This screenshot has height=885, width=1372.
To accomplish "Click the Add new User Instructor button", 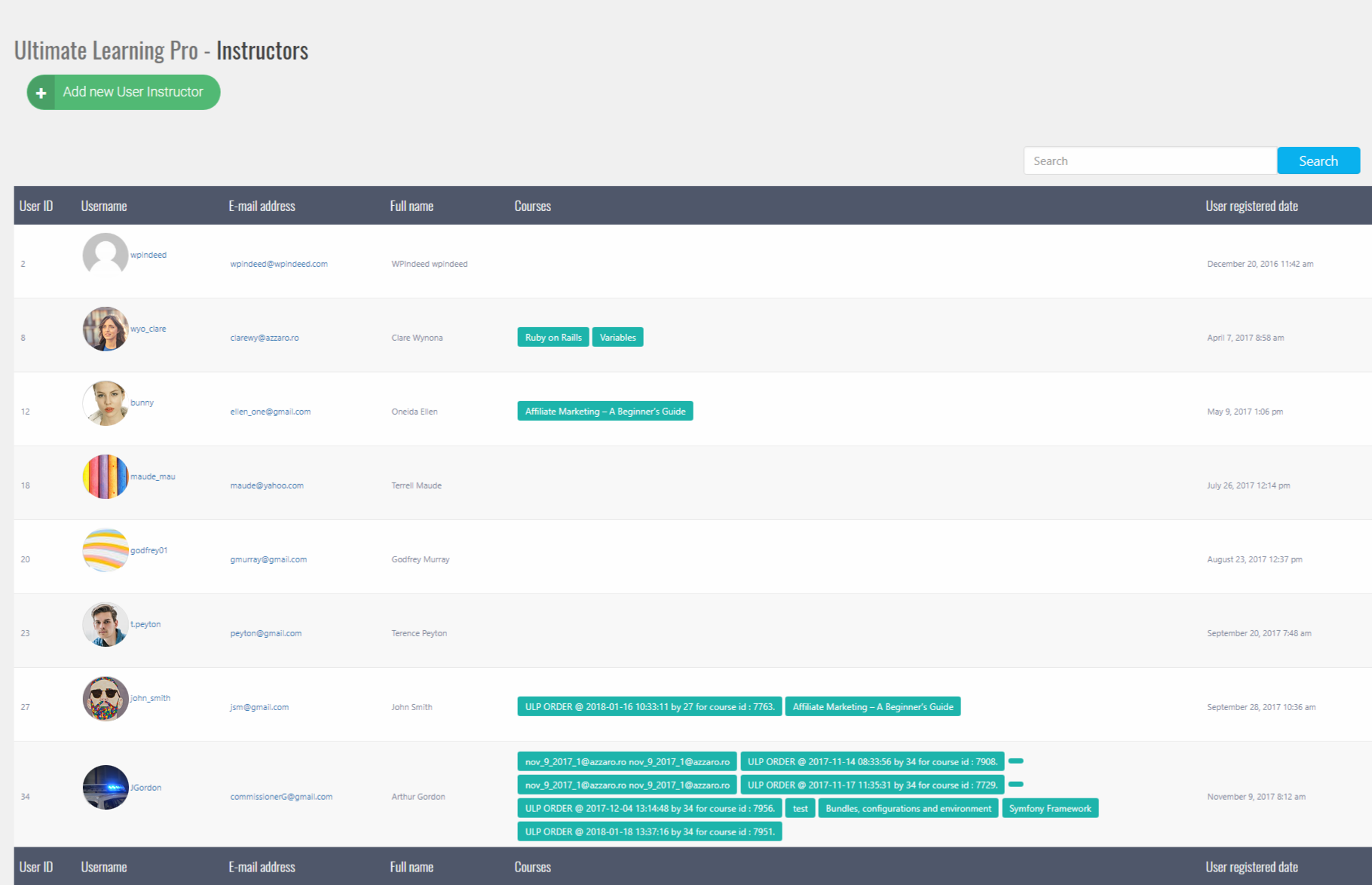I will pos(124,92).
